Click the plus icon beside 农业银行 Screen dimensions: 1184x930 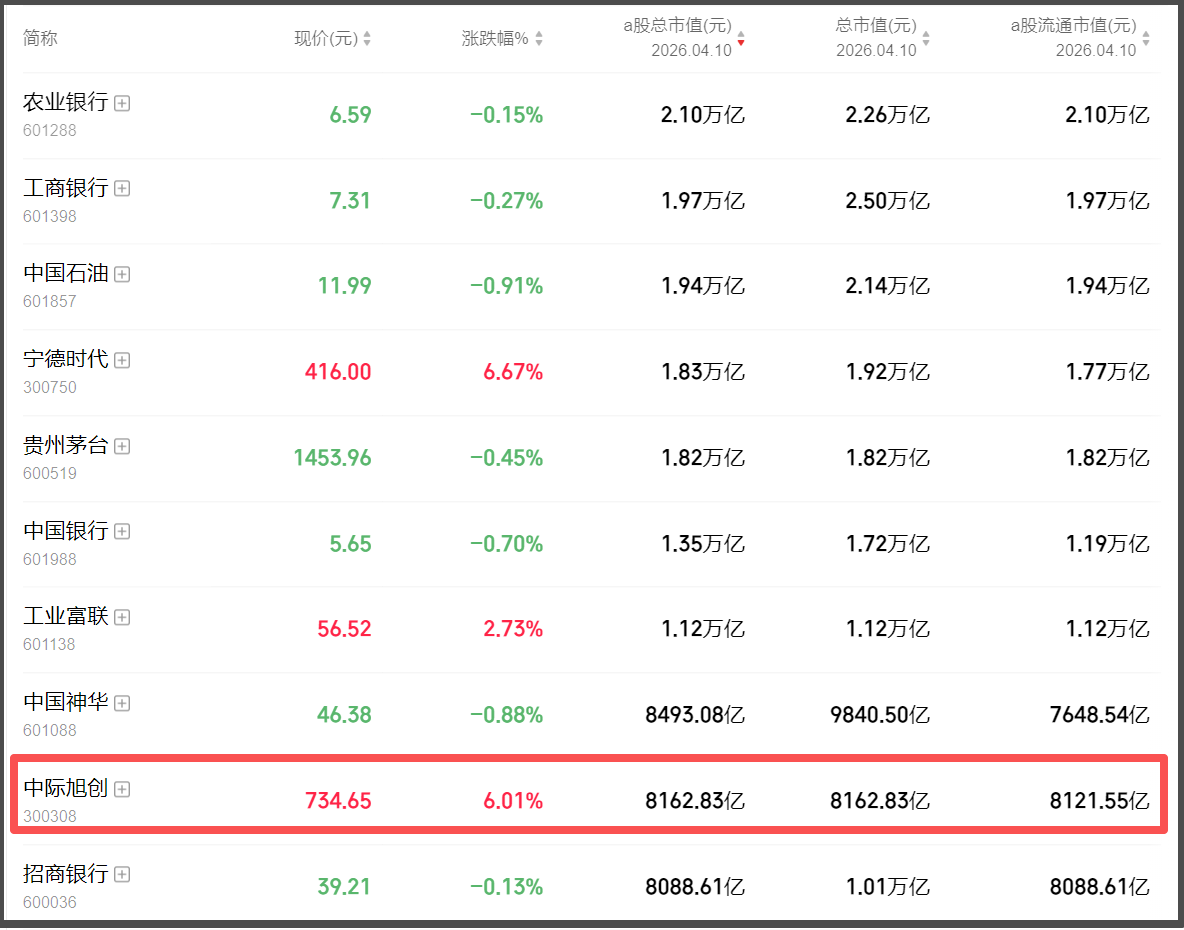tap(122, 103)
